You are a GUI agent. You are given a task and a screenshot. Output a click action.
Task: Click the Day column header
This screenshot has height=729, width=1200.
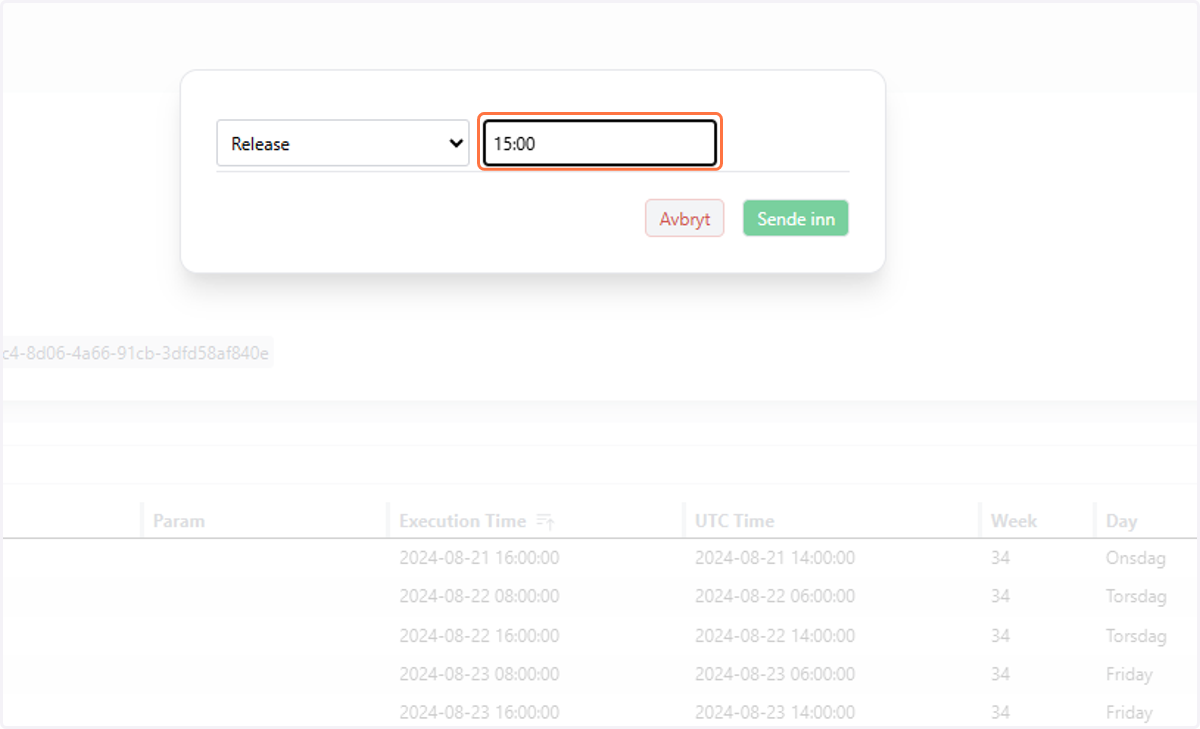coord(1121,521)
